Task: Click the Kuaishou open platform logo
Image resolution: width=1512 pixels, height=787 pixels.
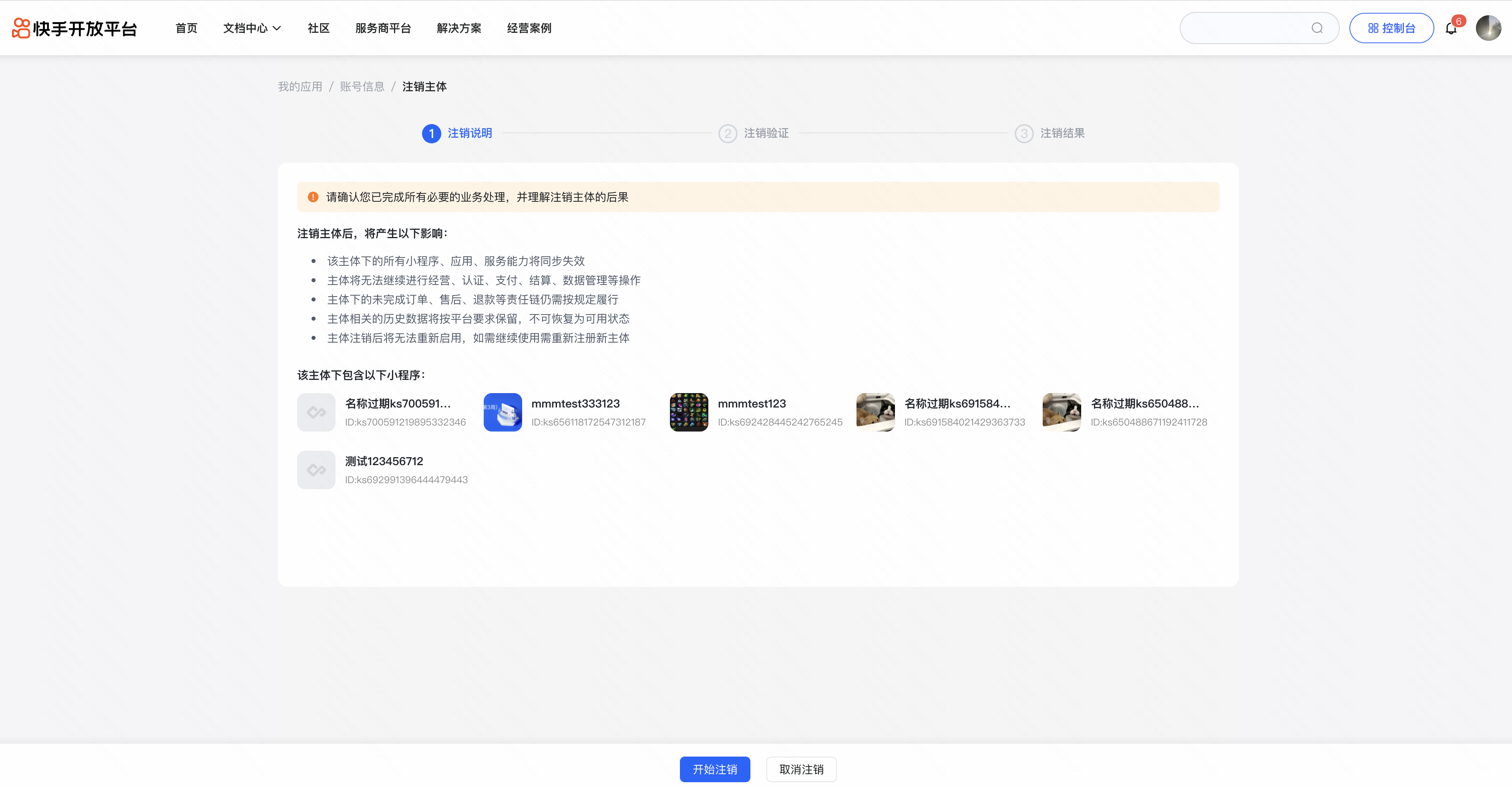Action: (x=74, y=28)
